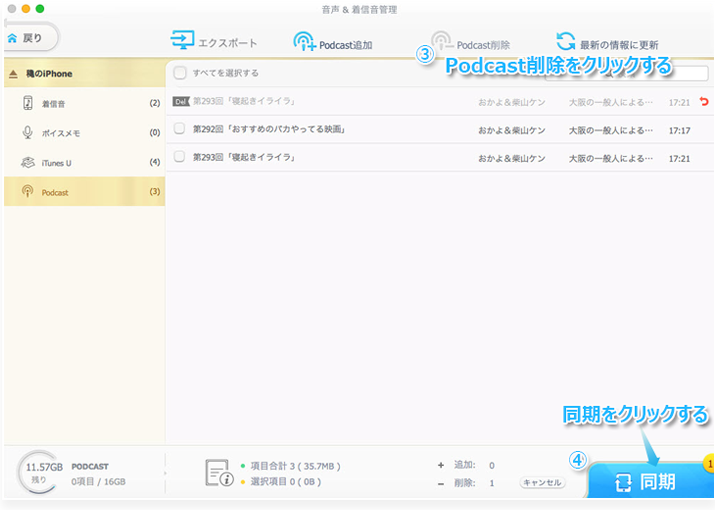
Task: Click duration 17:17 in the list
Action: click(x=679, y=130)
